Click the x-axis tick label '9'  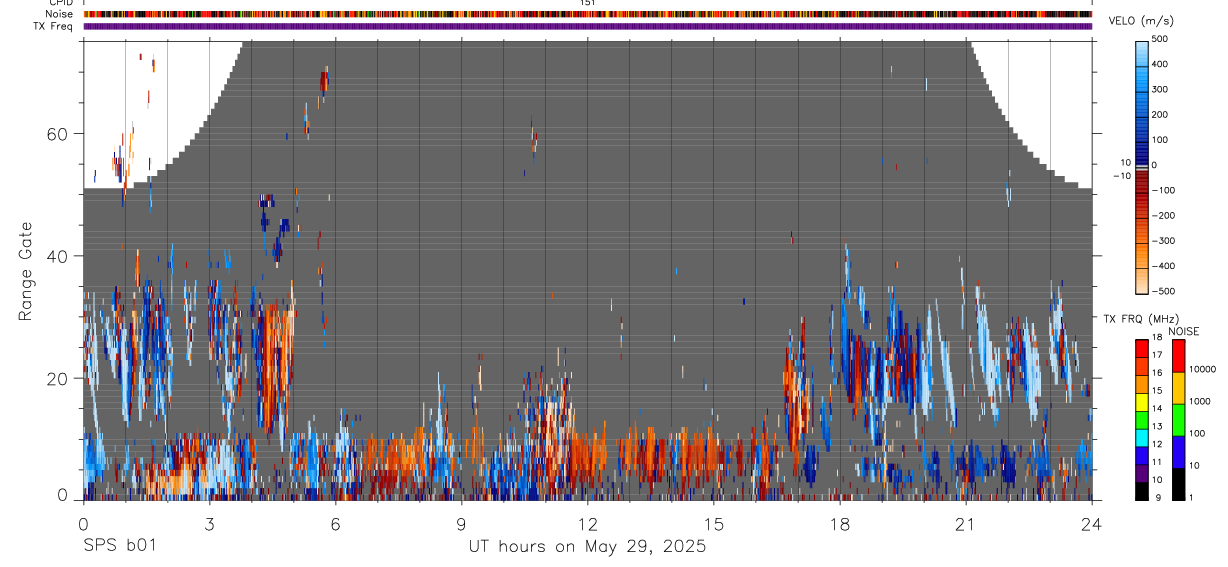click(461, 524)
